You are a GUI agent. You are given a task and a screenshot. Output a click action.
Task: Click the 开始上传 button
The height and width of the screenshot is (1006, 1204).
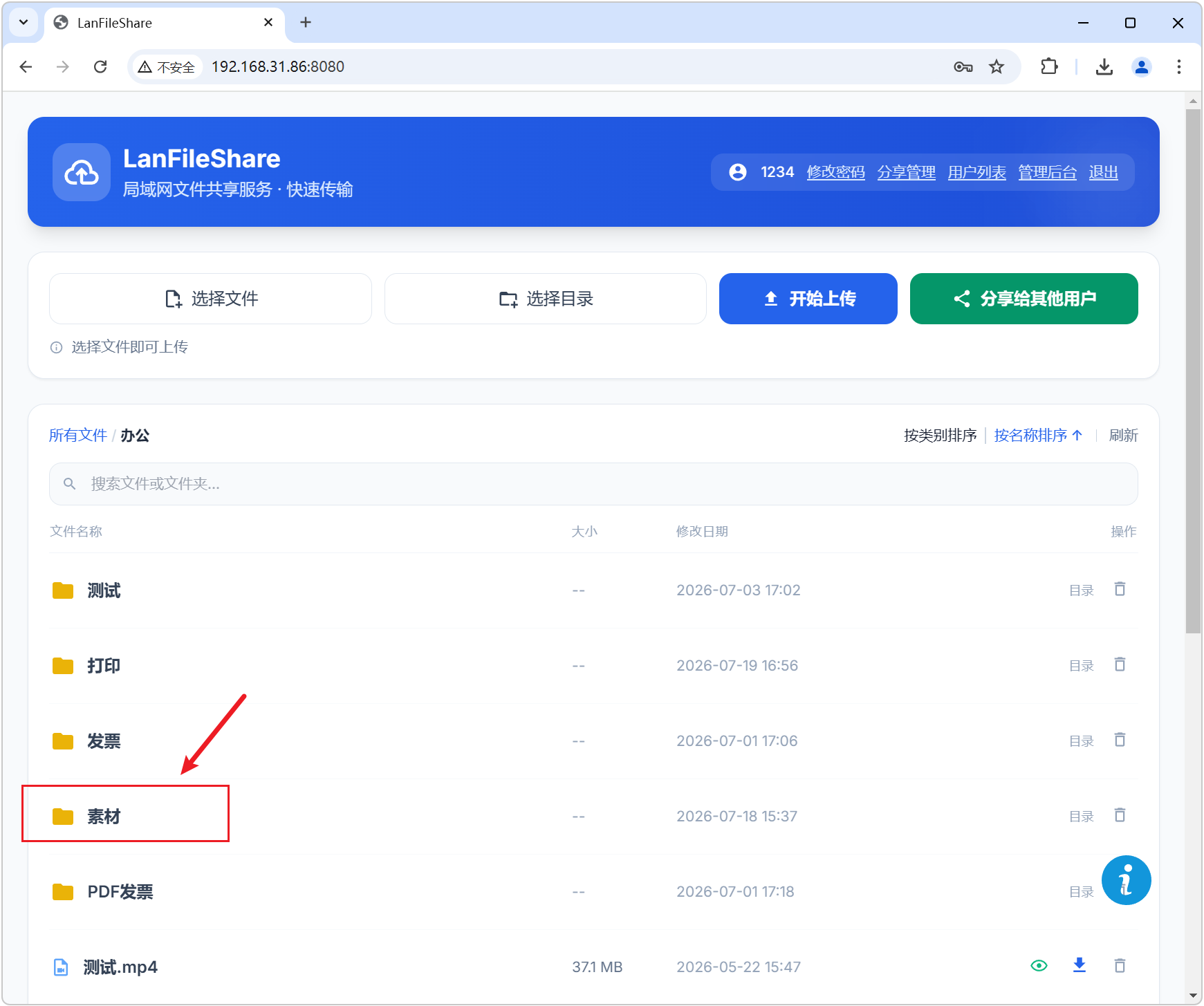coord(808,299)
